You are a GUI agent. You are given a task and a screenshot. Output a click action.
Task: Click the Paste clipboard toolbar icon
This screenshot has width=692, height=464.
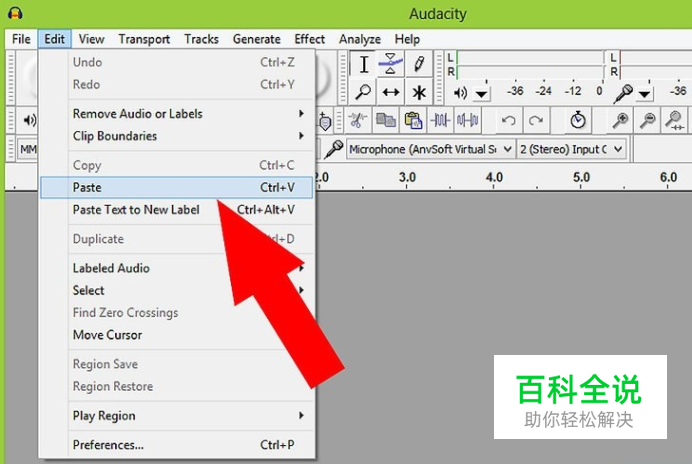pos(413,120)
